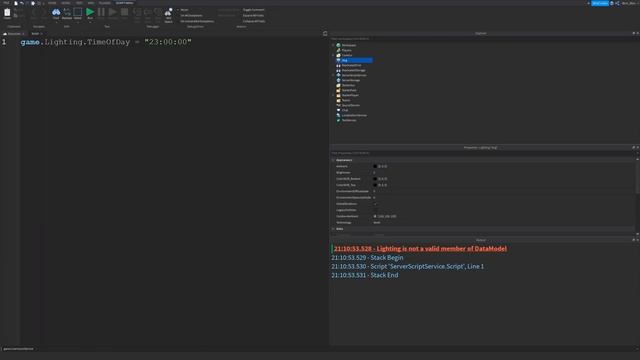
Task: Open the OutdoorAmbient color swatch
Action: coord(375,216)
